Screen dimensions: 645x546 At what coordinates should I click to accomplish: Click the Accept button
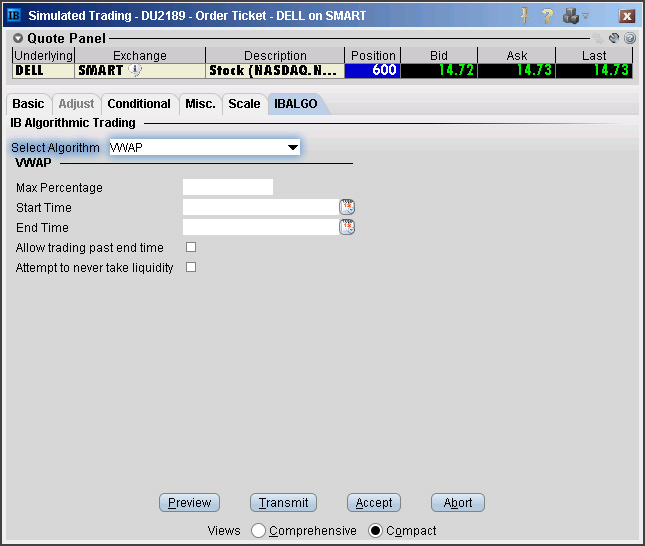click(374, 502)
